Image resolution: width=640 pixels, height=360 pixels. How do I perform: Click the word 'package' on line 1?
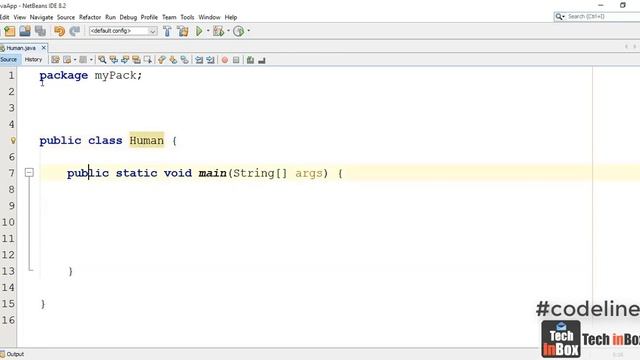point(64,76)
